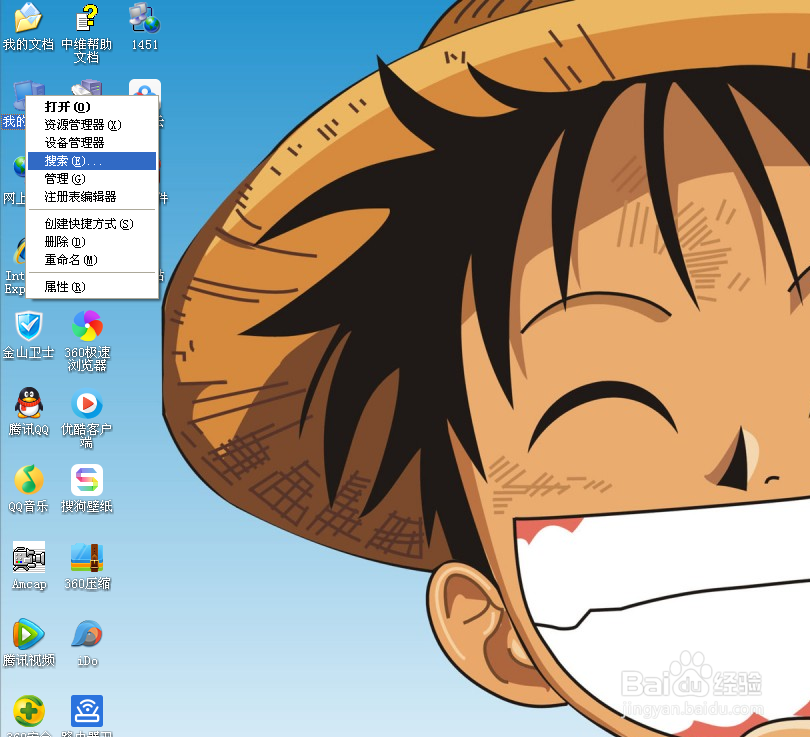The height and width of the screenshot is (737, 810).
Task: Select the 搜狗壁纸 label text
Action: click(87, 506)
